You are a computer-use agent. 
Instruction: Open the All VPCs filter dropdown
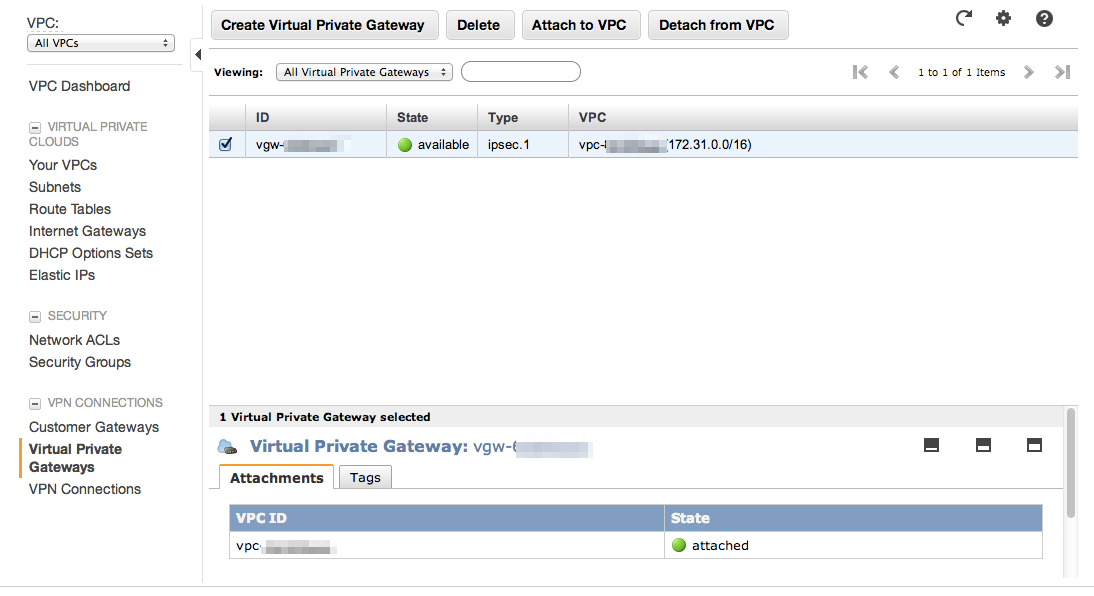coord(100,43)
